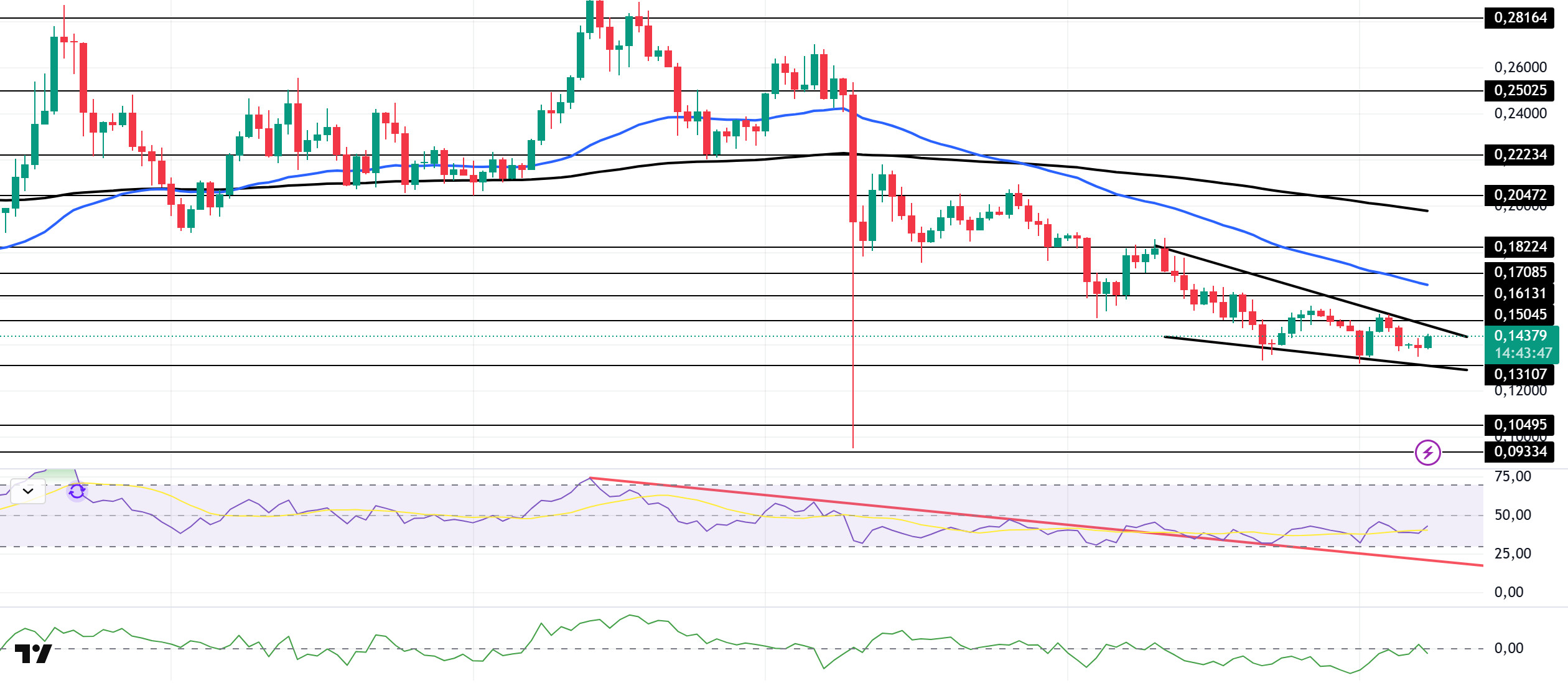This screenshot has height=688, width=1568.
Task: Click the 25,00 RSI scale value
Action: (1512, 554)
